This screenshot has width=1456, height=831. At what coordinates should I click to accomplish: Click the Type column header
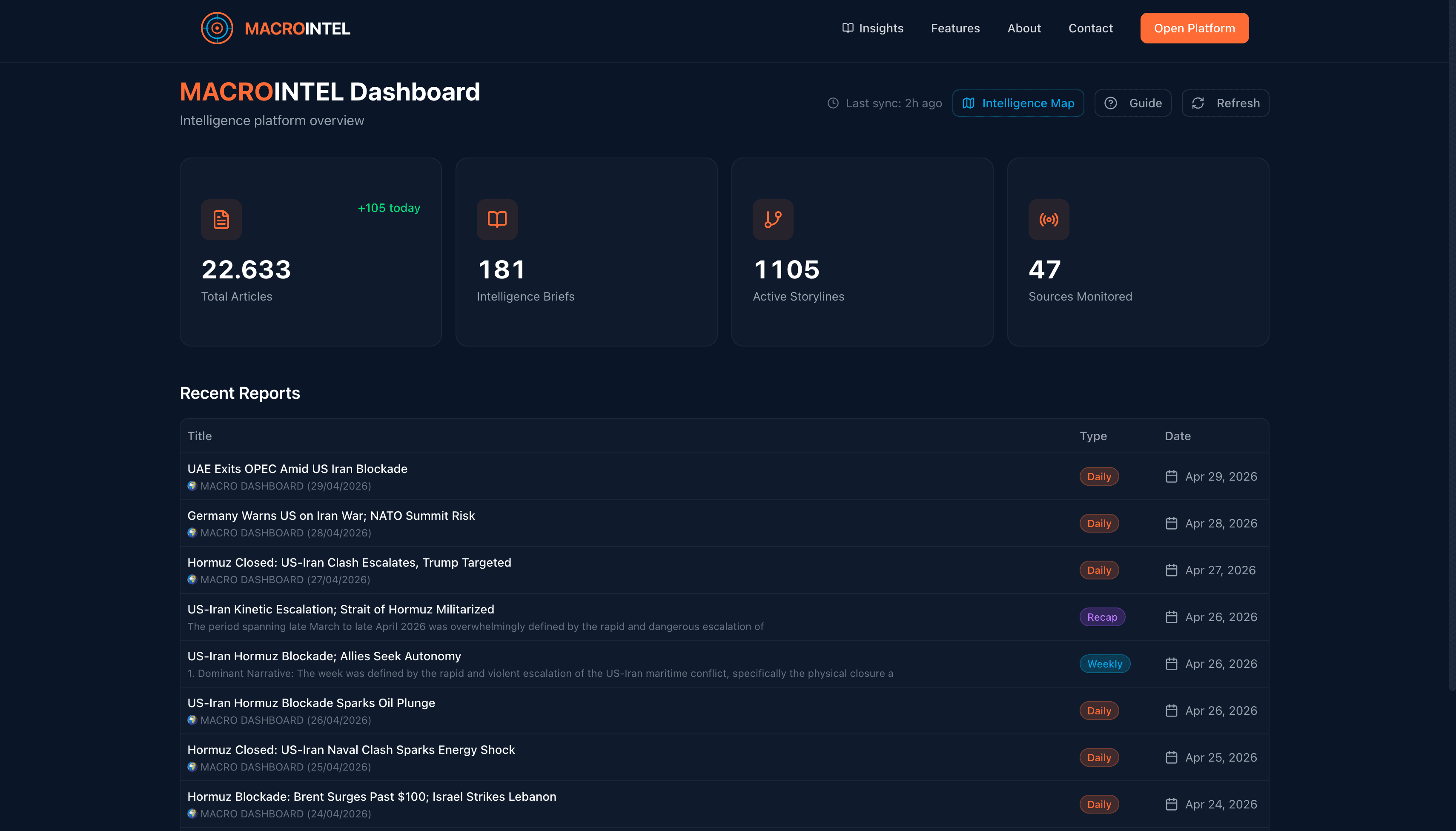[1093, 436]
